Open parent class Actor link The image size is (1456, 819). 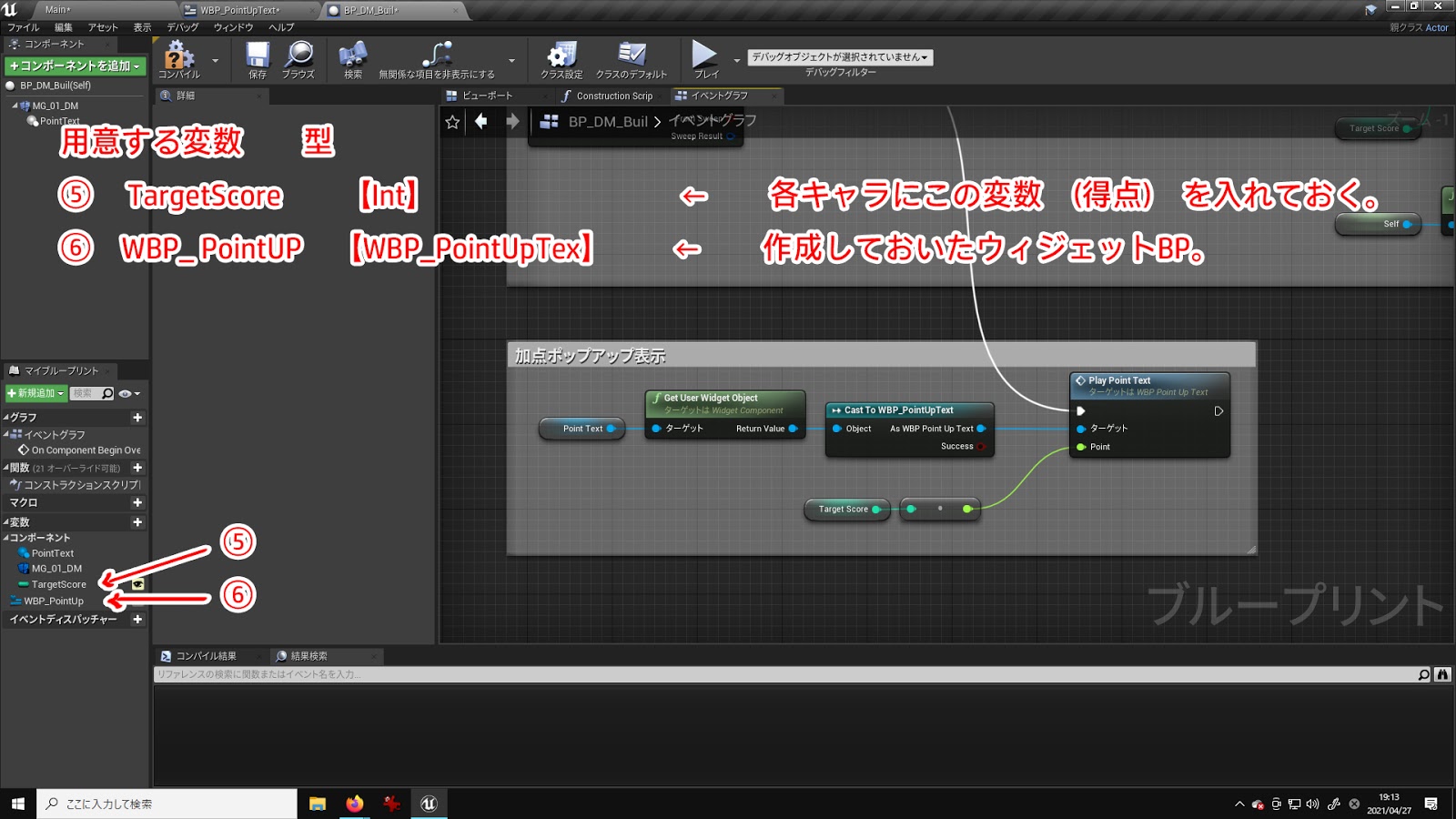(1437, 27)
